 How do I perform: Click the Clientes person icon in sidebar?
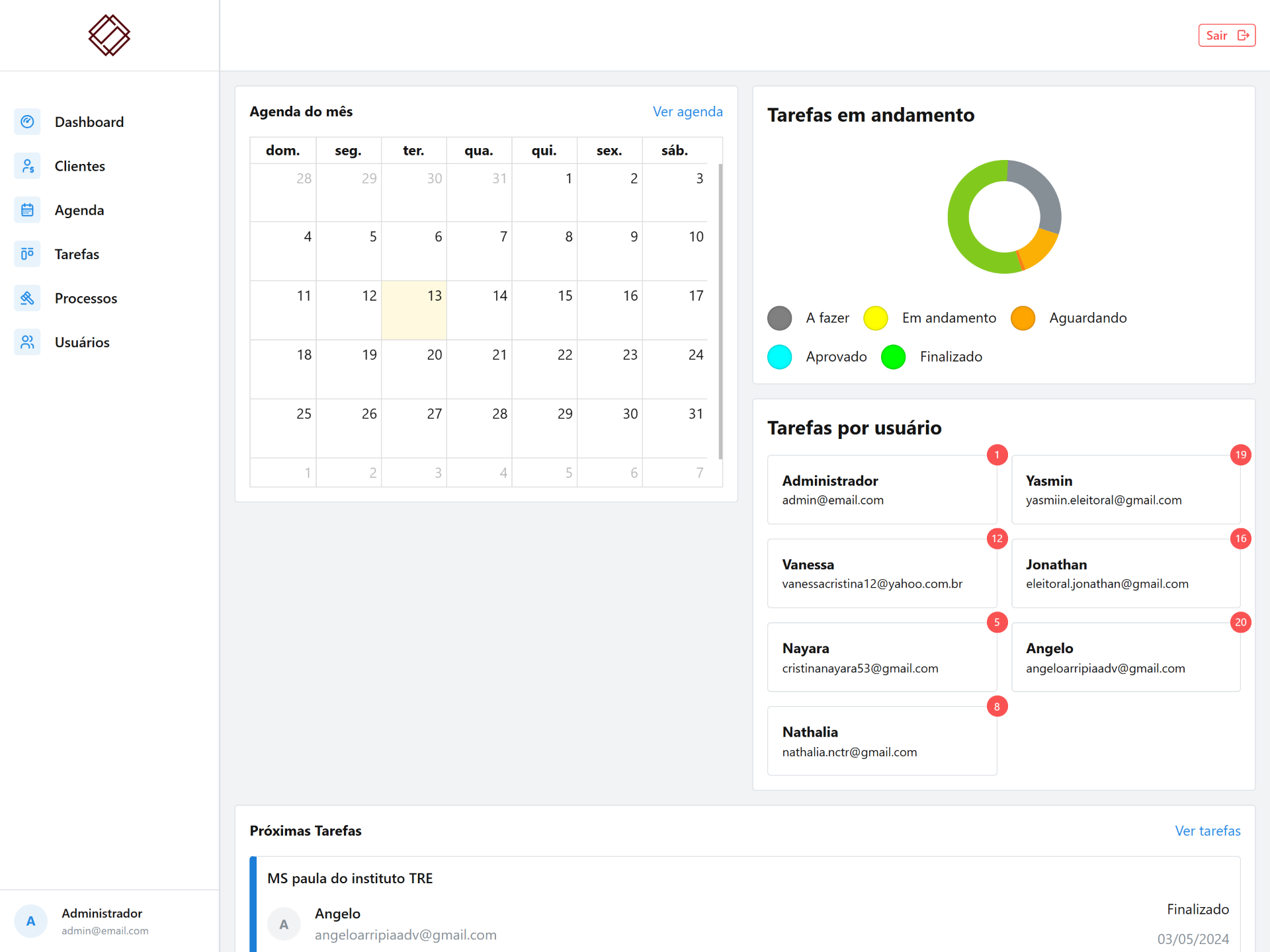27,166
